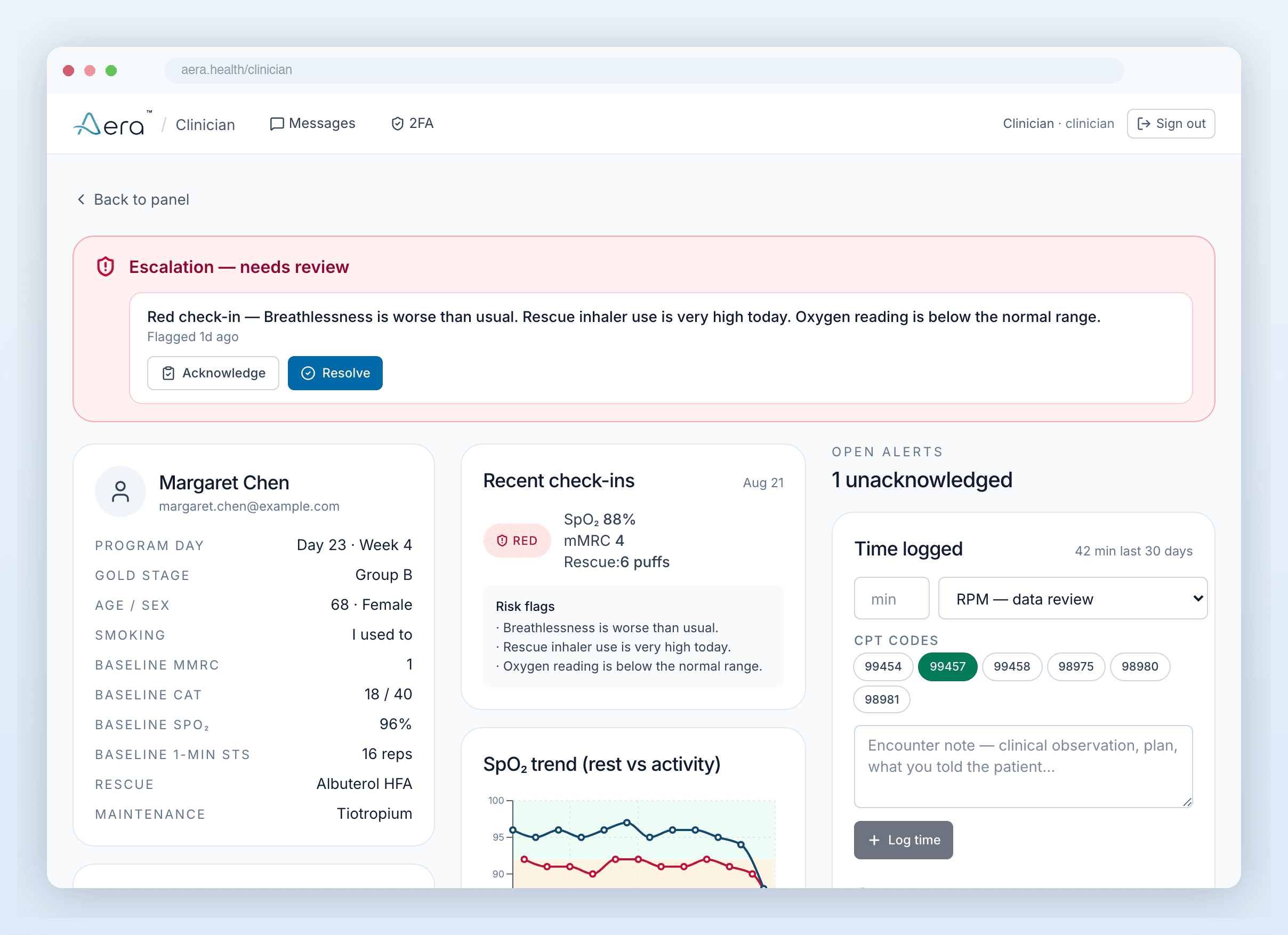Open the 2FA settings link

(412, 123)
